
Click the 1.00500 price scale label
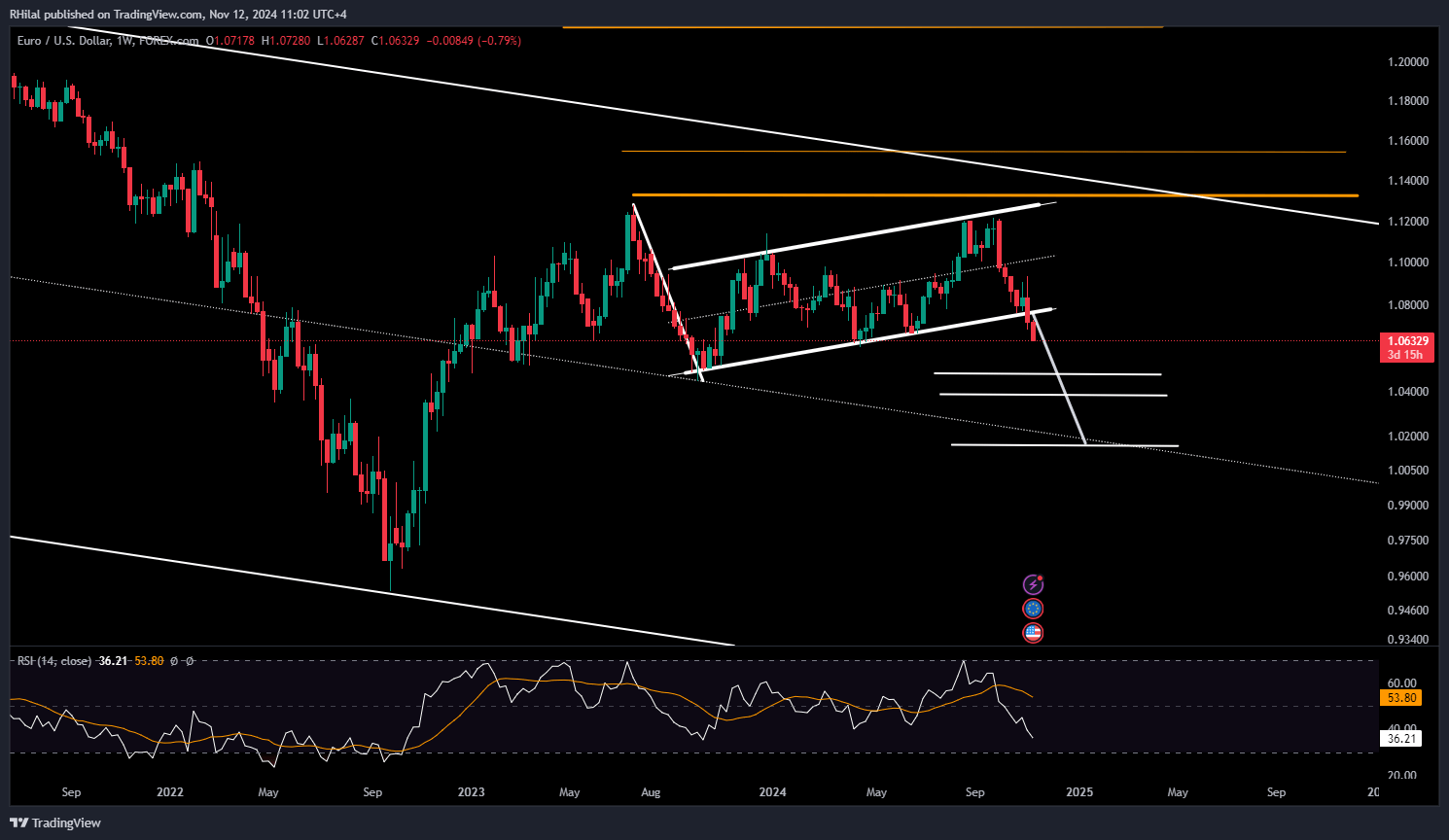coord(1407,471)
